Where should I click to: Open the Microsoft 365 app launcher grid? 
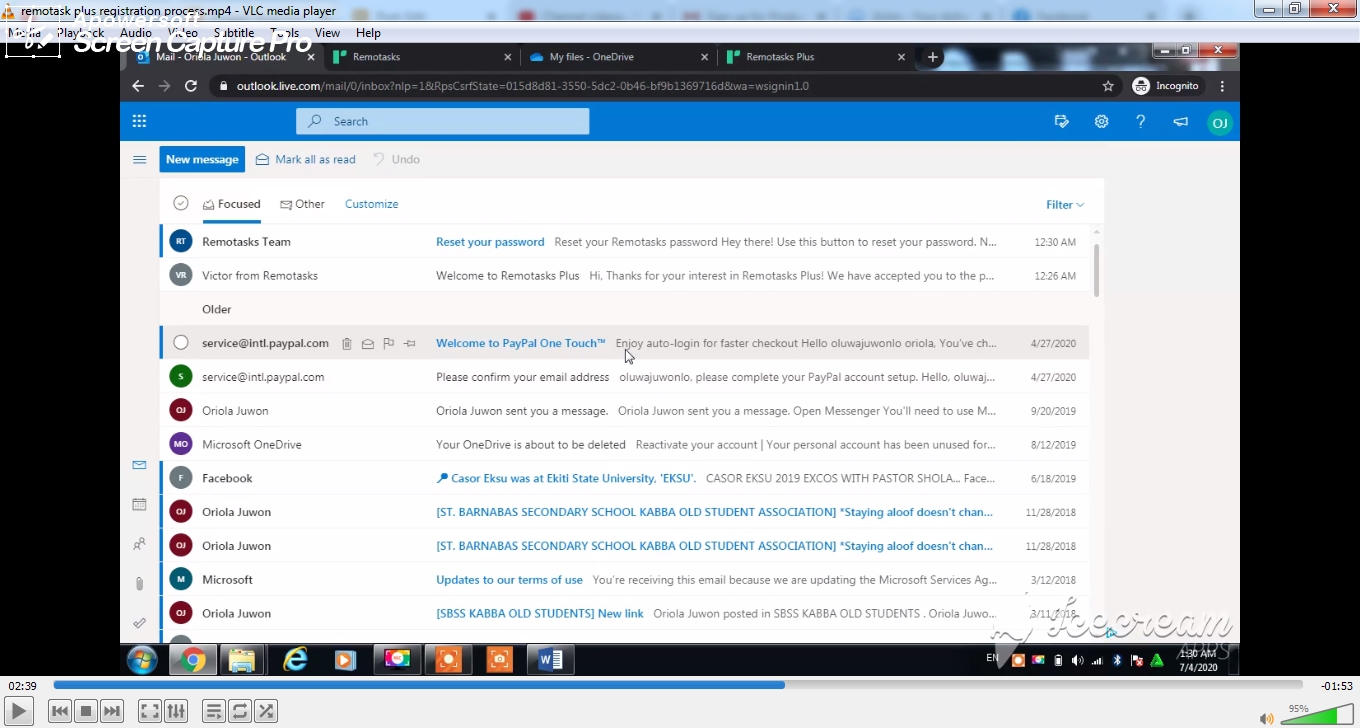coord(139,121)
